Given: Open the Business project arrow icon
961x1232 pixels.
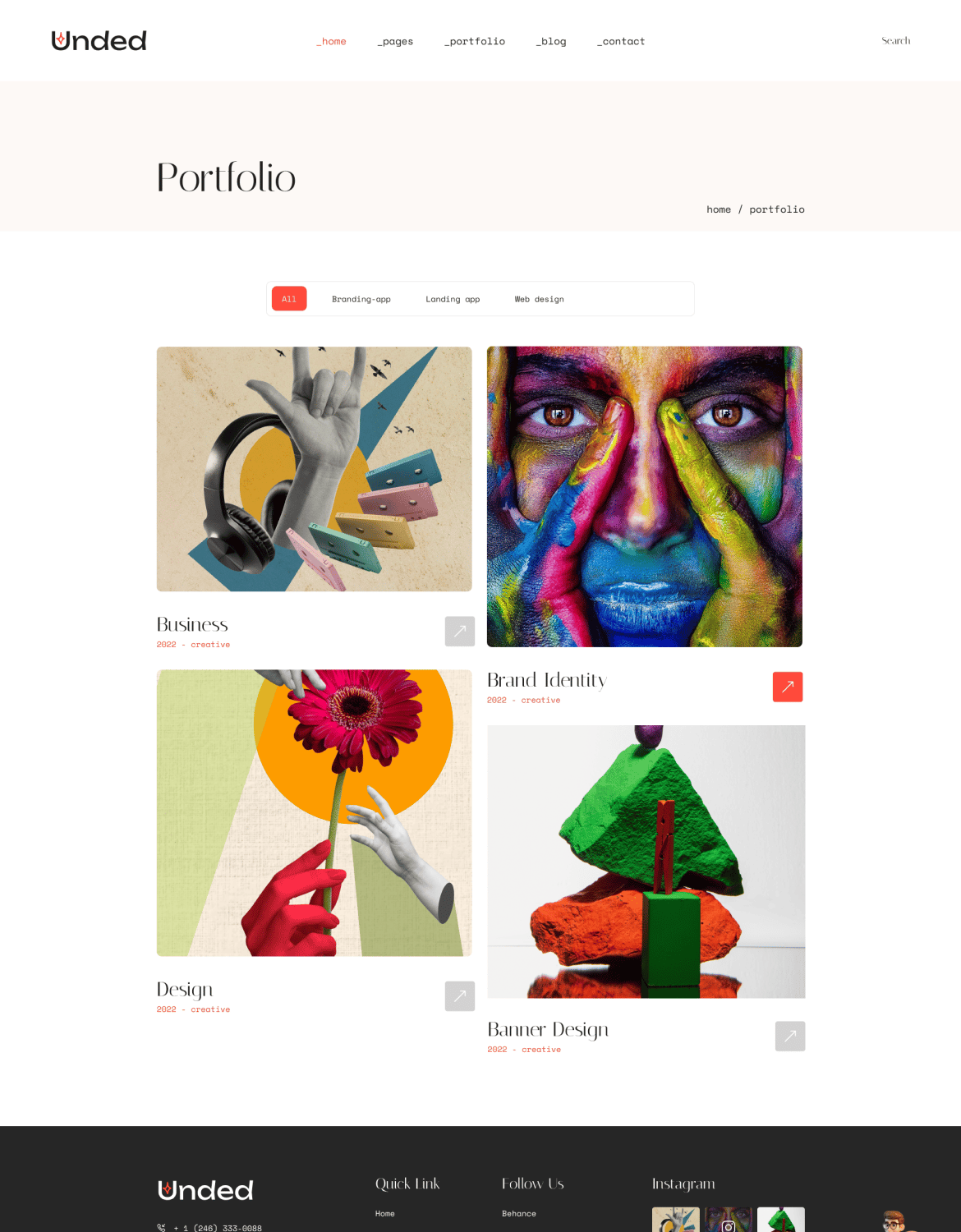Looking at the screenshot, I should (460, 631).
